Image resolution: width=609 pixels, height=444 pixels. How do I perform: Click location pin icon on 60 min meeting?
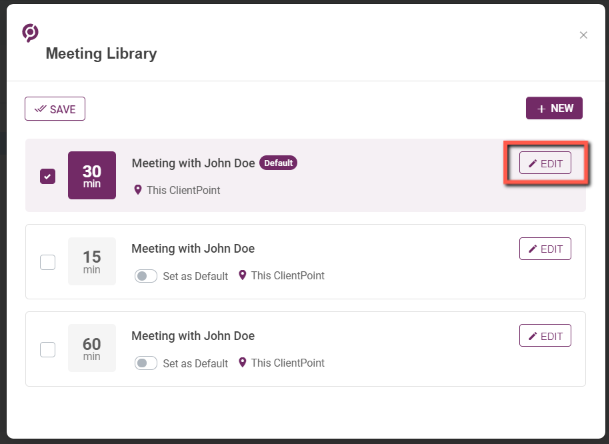(242, 362)
